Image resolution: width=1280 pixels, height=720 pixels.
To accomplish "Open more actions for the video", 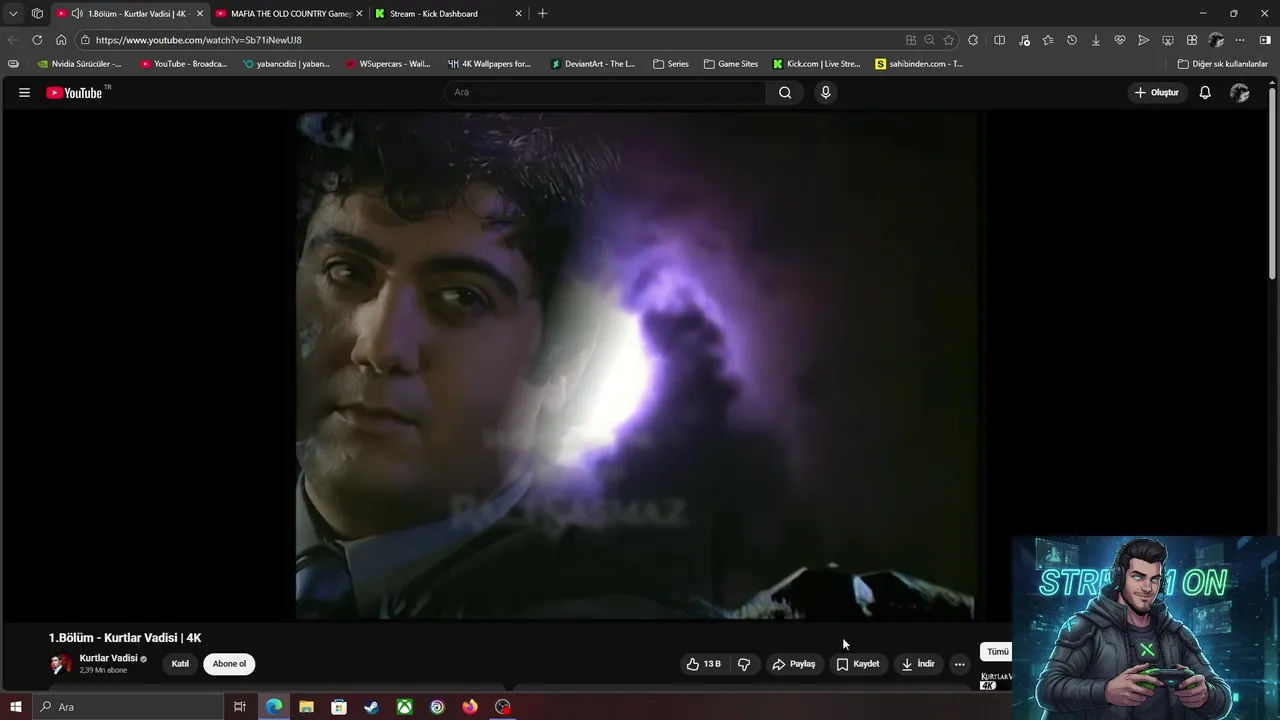I will click(959, 664).
